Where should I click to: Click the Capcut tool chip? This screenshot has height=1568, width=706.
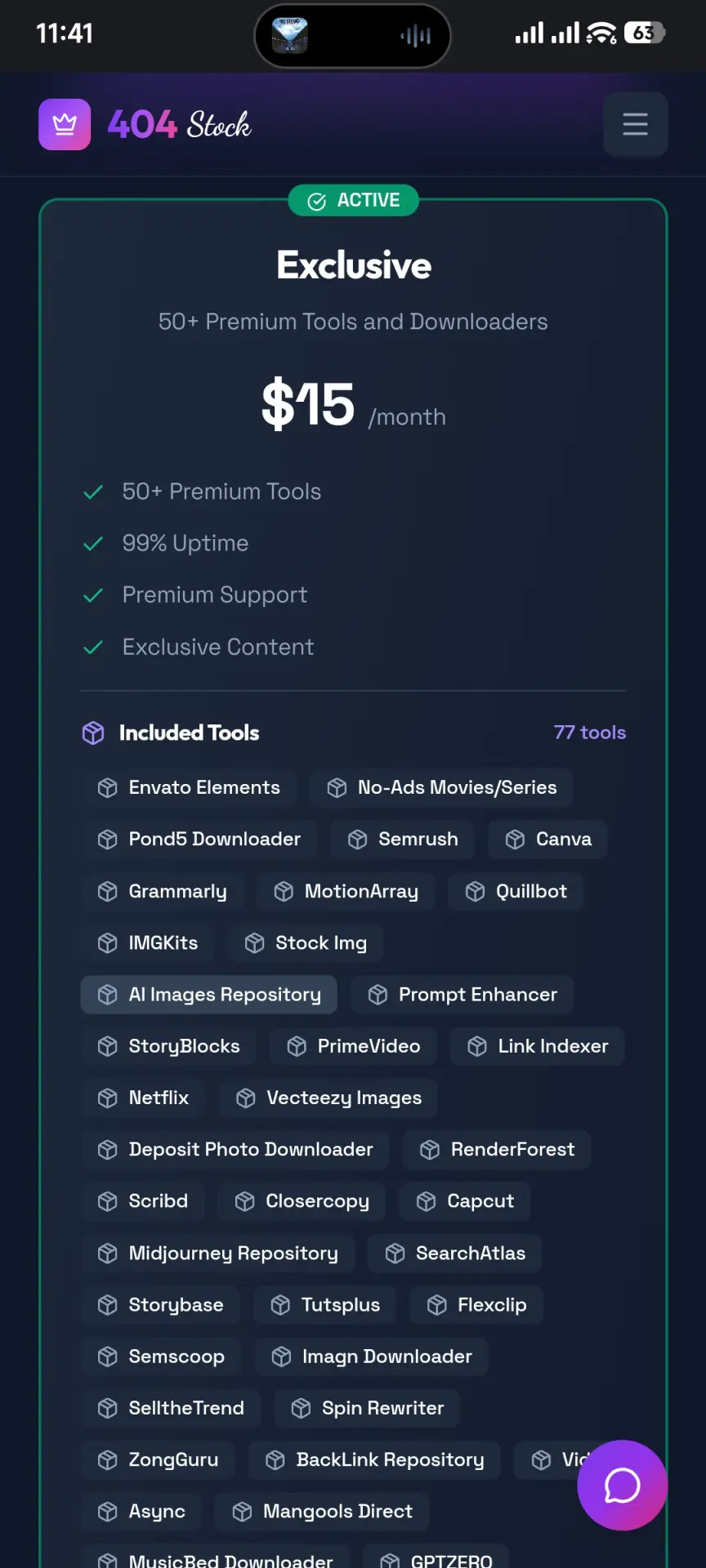click(x=465, y=1200)
